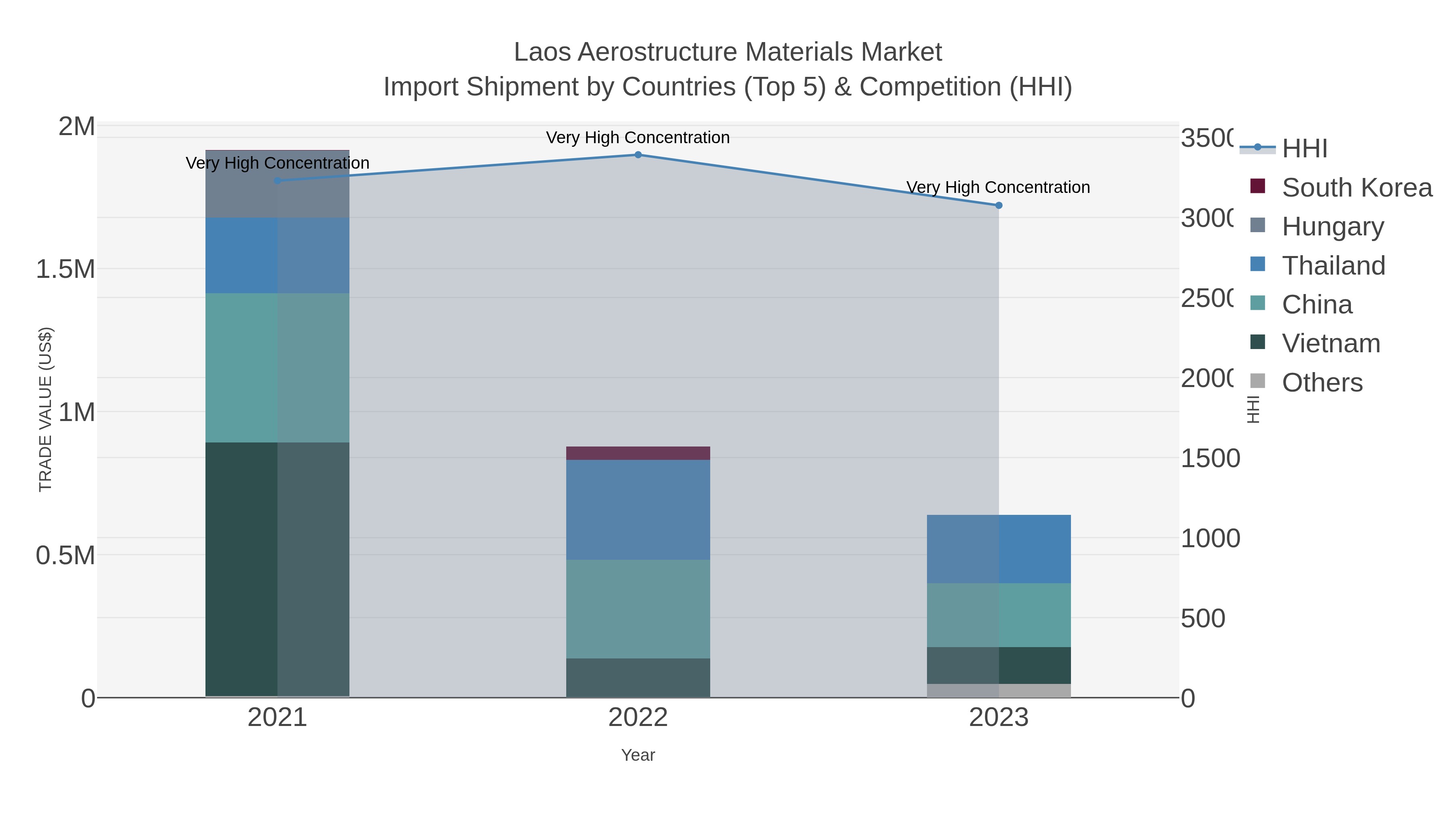Click the China bar segment in 2022
The image size is (1456, 819).
click(638, 609)
